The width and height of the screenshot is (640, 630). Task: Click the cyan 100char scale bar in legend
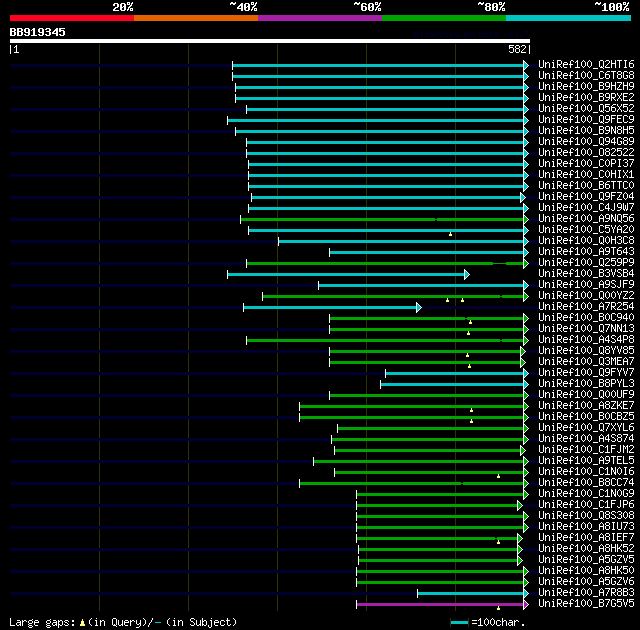coord(459,623)
